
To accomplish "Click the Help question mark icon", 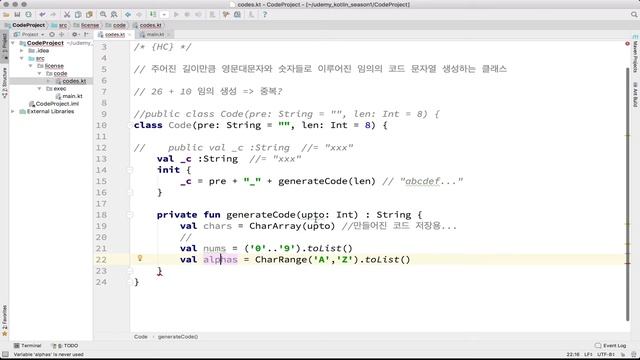I will pos(265,15).
